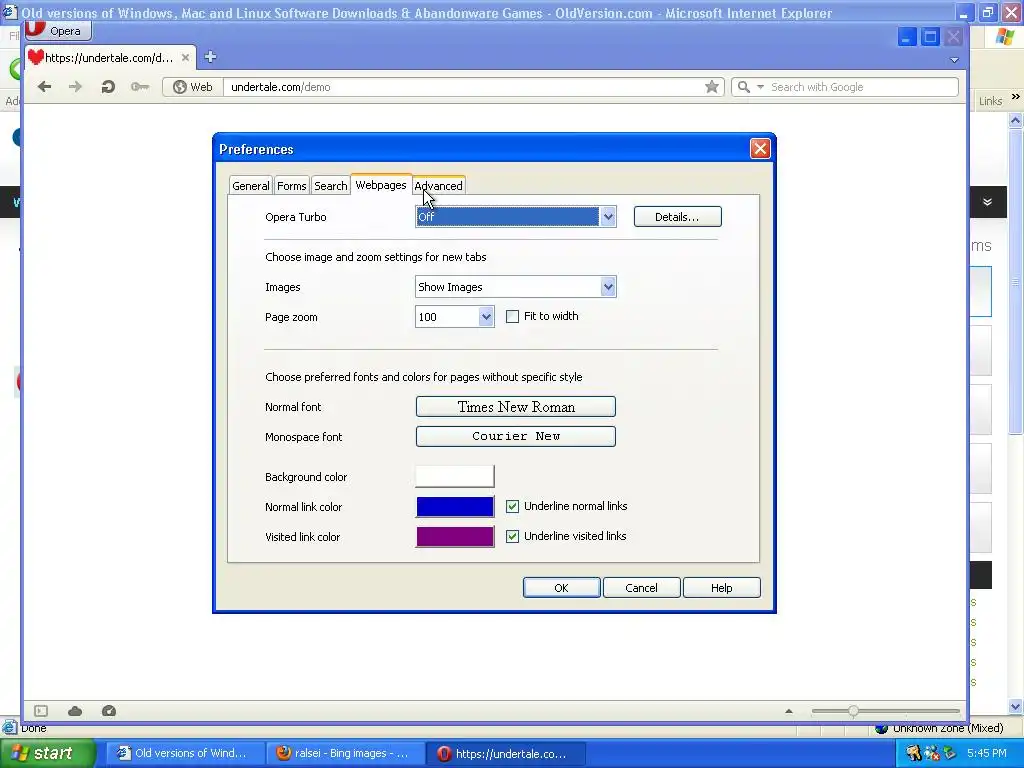Click the small up arrow near zoom slider
Viewport: 1024px width, 768px height.
(789, 711)
